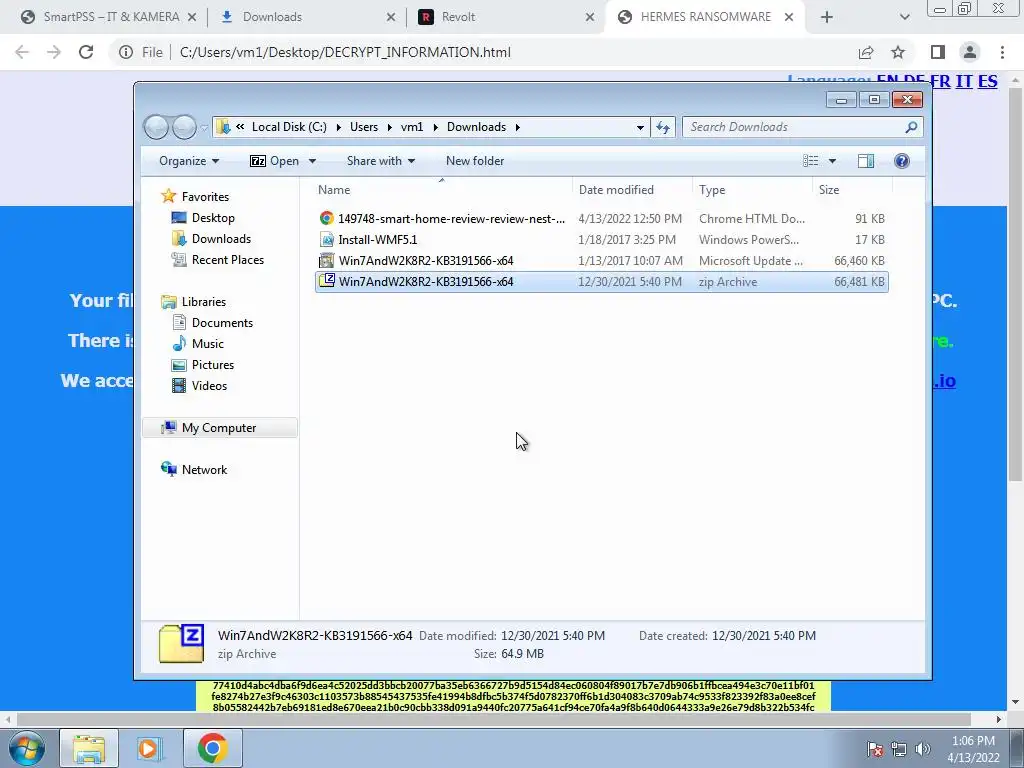Switch ransom page language to ES
1024x768 pixels.
(x=987, y=81)
